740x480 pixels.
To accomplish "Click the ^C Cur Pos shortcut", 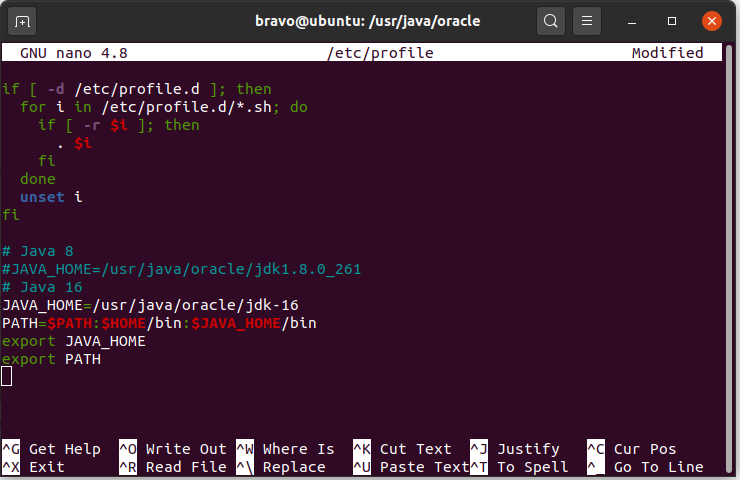I will (x=631, y=449).
